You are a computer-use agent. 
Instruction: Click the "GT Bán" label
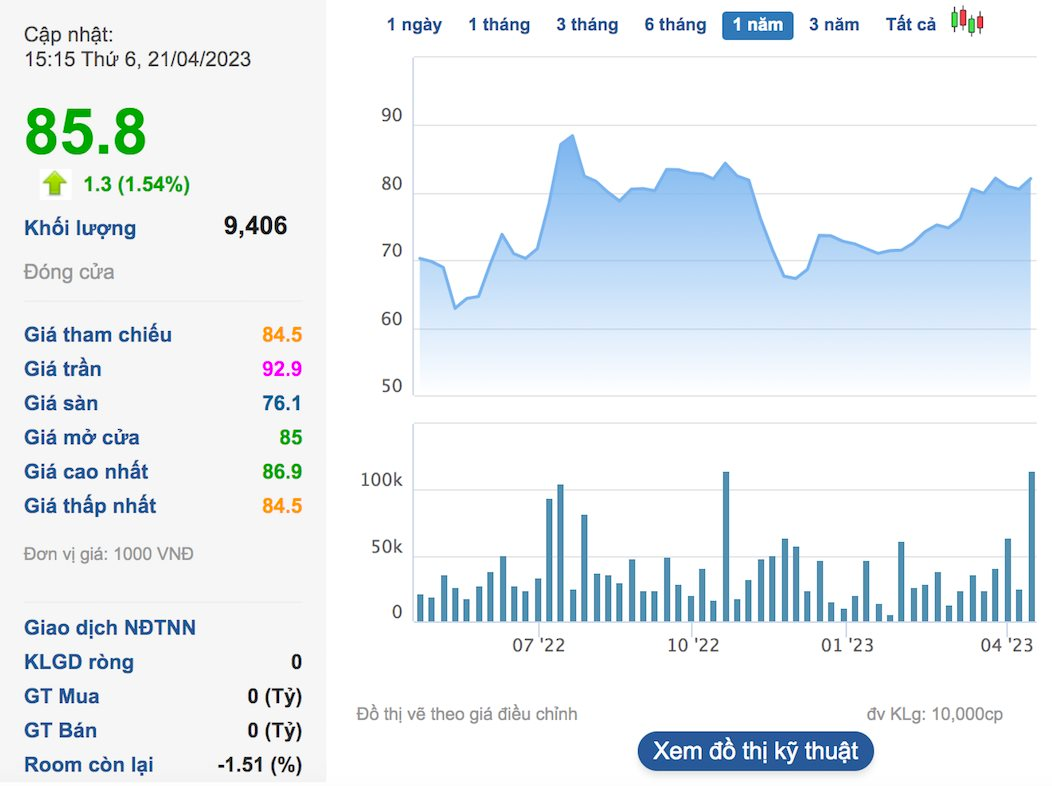pos(60,730)
